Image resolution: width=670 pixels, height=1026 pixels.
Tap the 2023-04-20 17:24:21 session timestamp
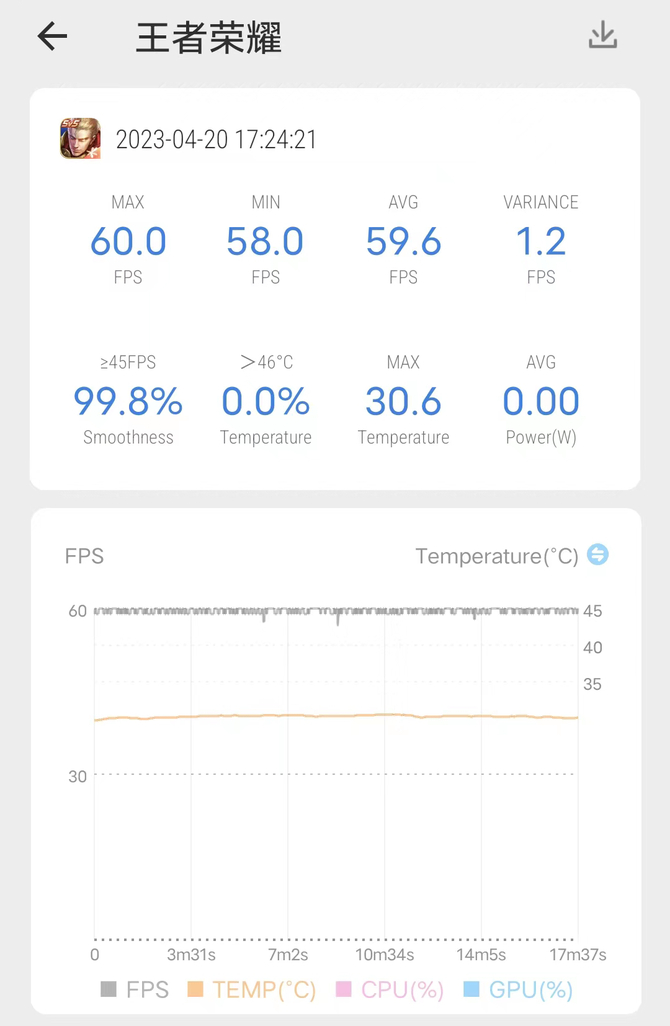(216, 140)
